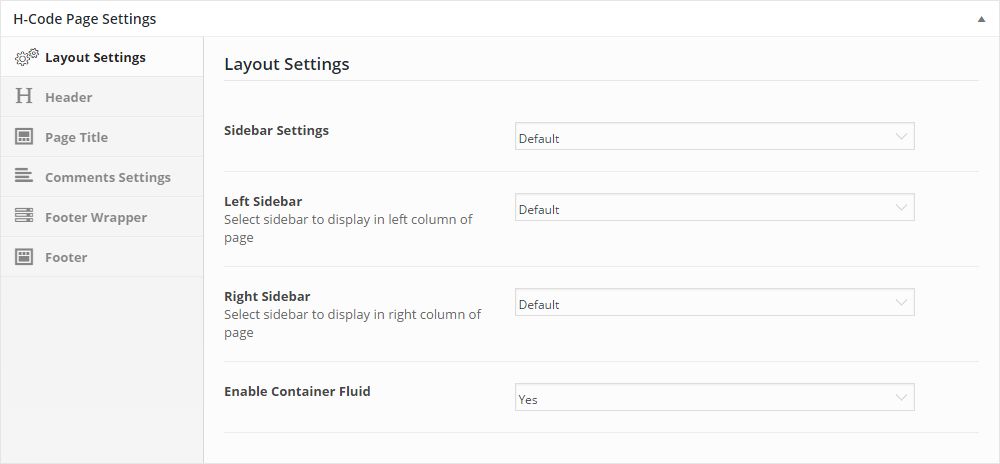Image resolution: width=1000 pixels, height=464 pixels.
Task: Click the Footer Wrapper icon
Action: pyautogui.click(x=24, y=216)
